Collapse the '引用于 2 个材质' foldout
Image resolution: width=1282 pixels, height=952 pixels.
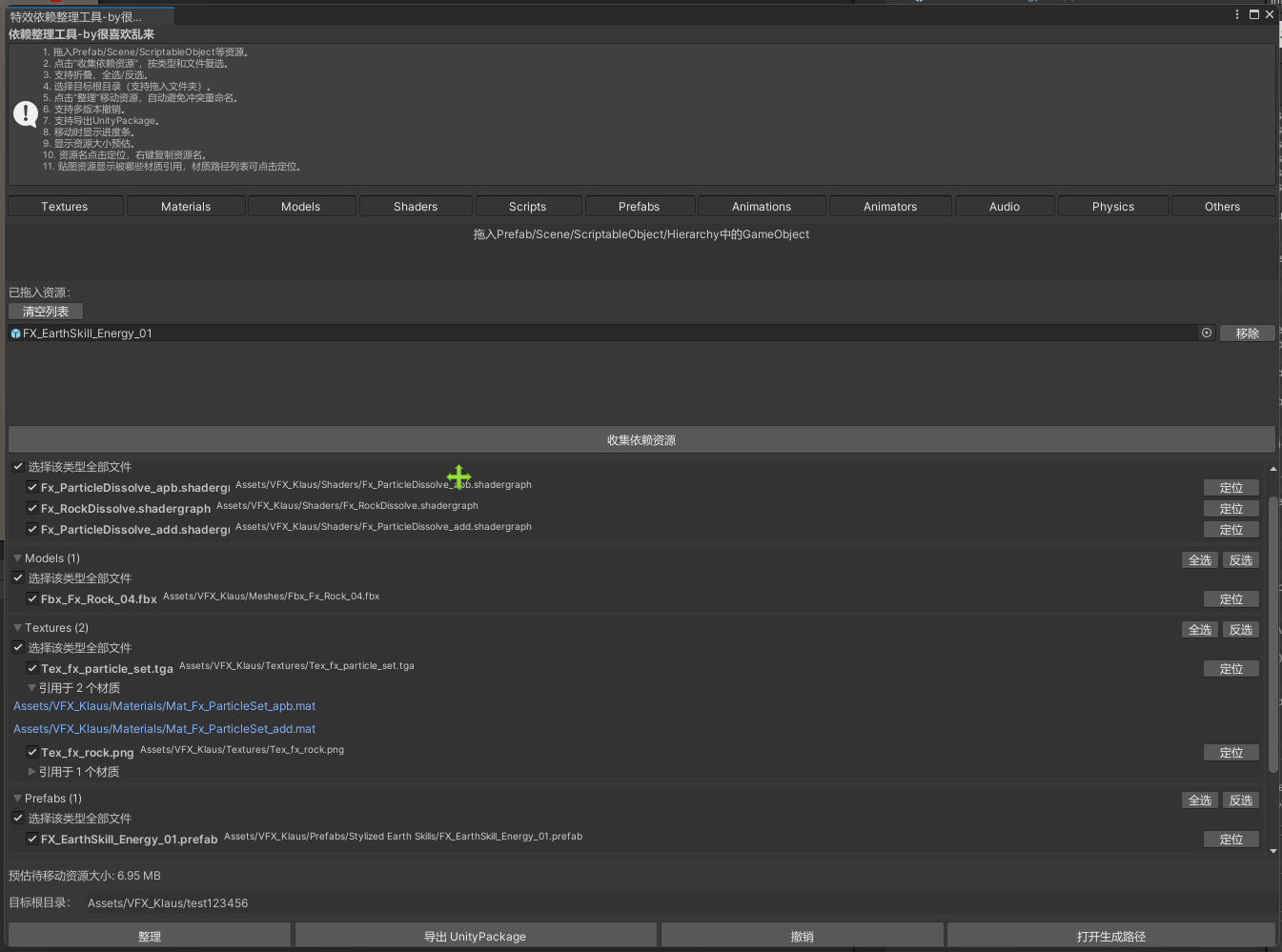click(31, 688)
